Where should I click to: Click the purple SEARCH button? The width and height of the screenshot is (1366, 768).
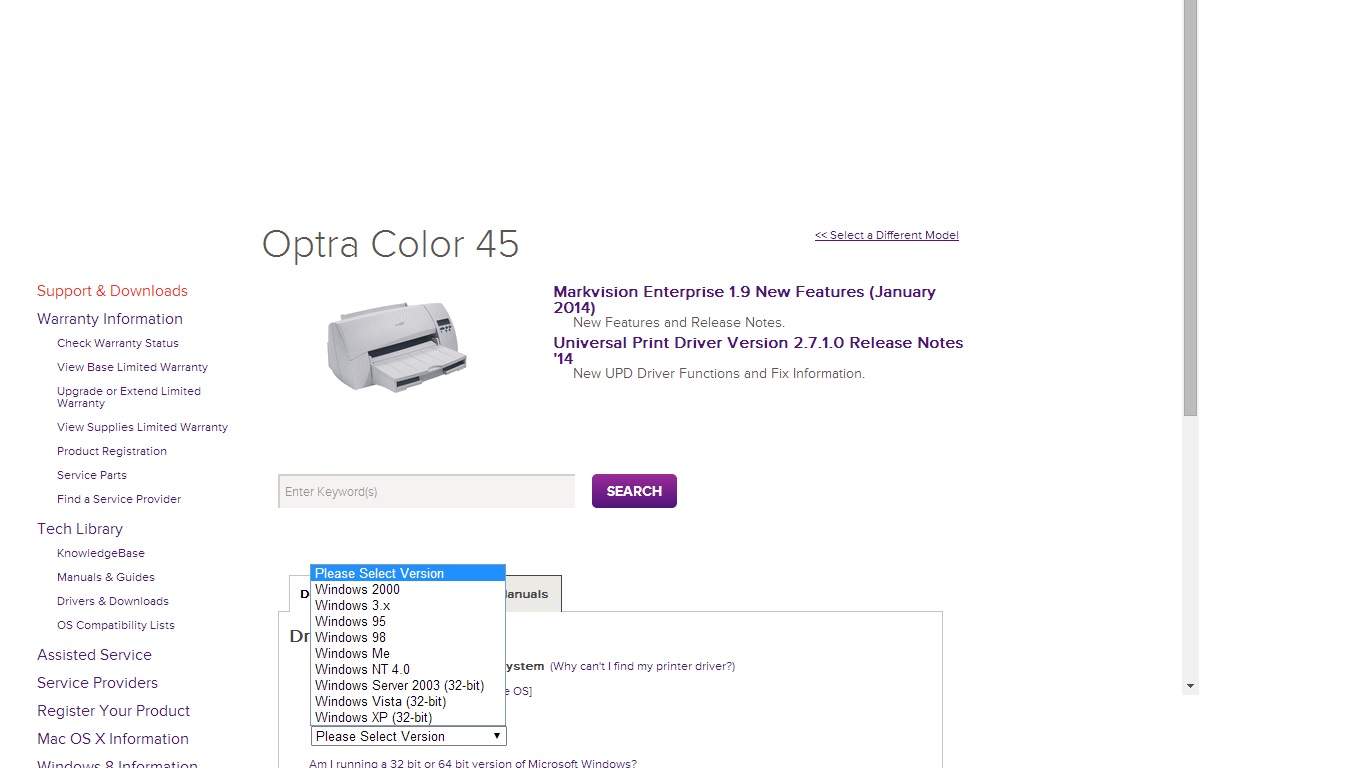[x=634, y=491]
